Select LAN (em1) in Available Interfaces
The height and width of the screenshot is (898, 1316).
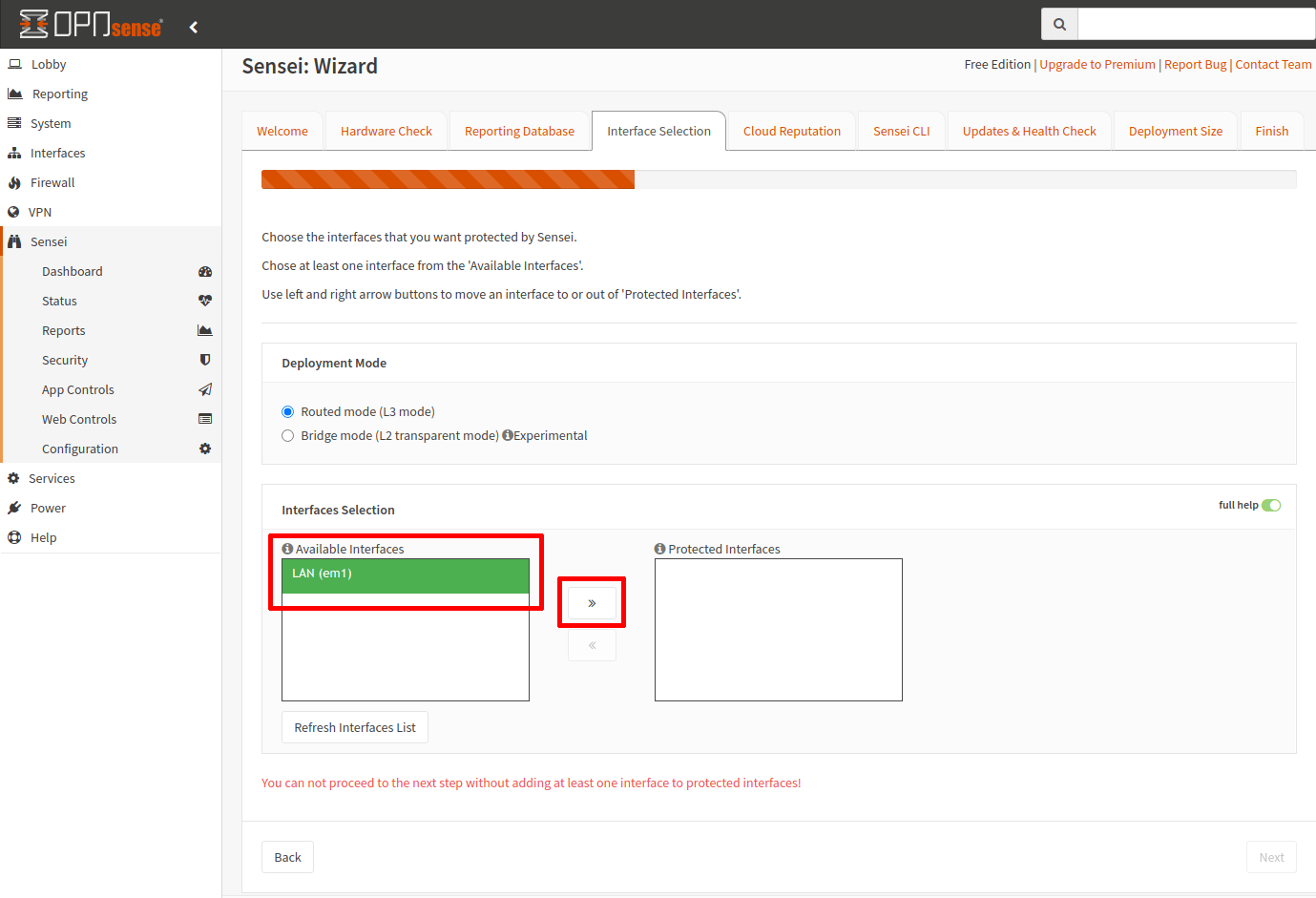pos(405,574)
